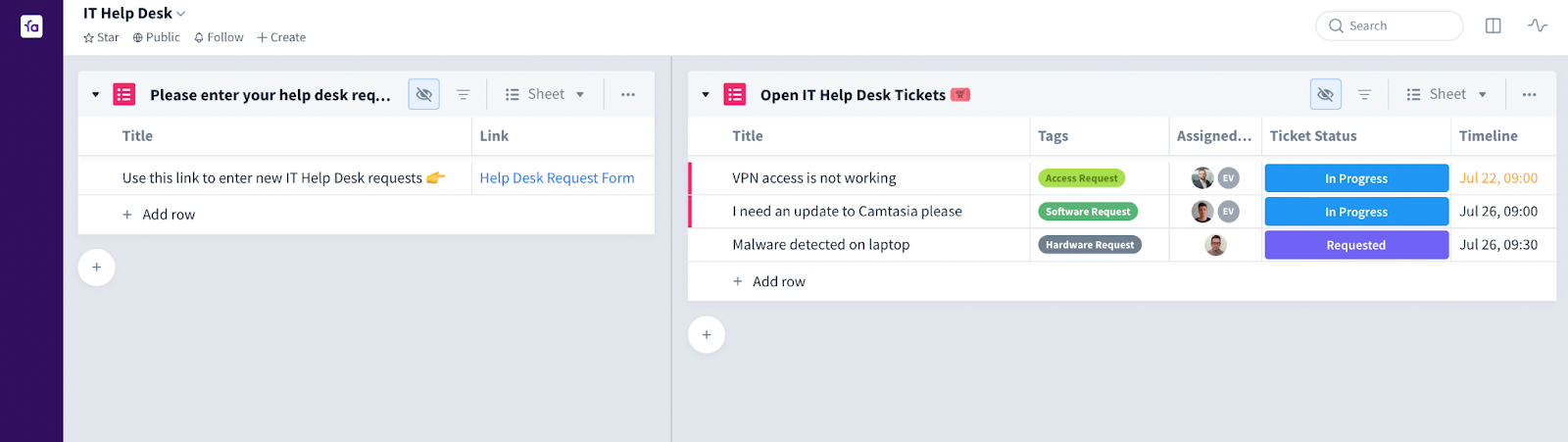Click the Search field
This screenshot has width=1568, height=442.
pos(1389,25)
